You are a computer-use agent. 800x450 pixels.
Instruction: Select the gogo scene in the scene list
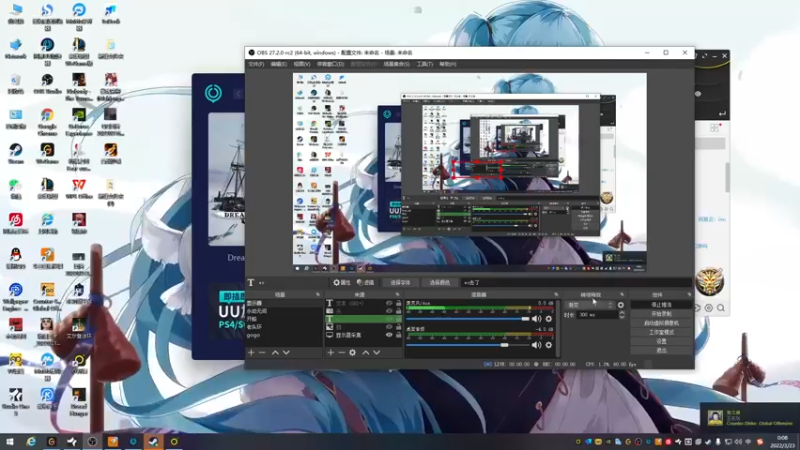[284, 335]
